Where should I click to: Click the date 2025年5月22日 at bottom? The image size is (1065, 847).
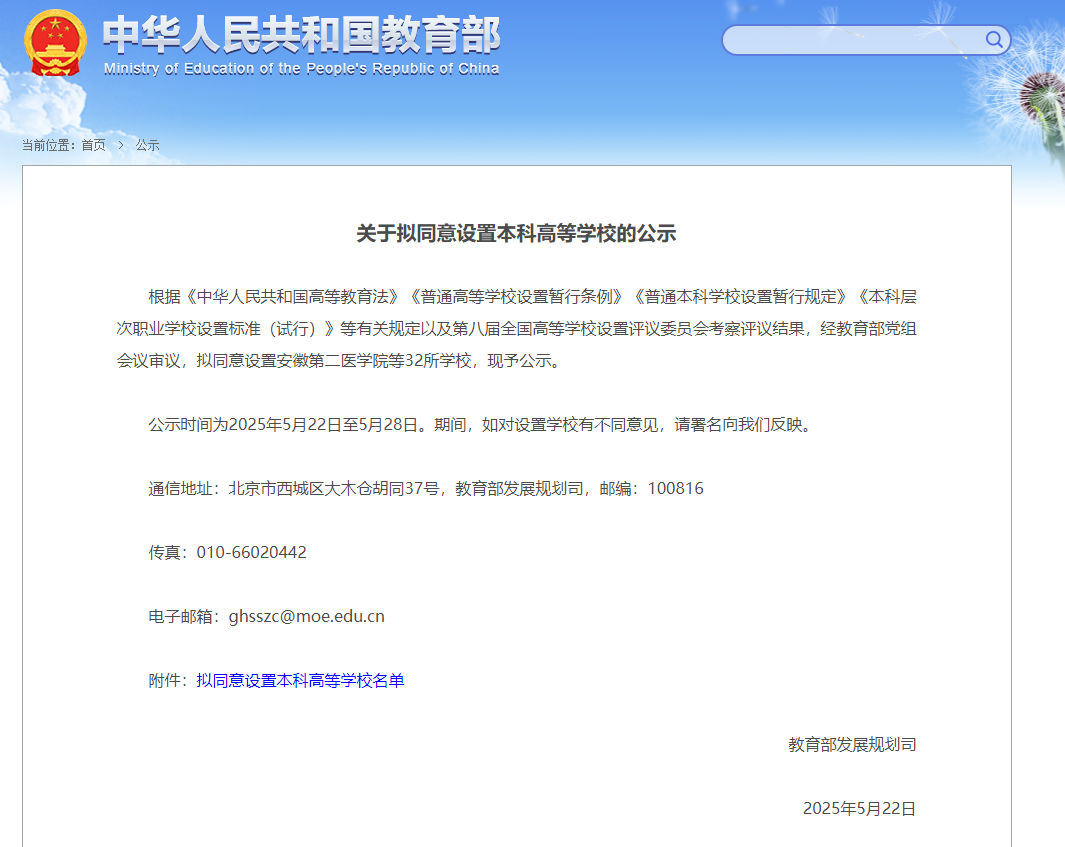point(860,808)
